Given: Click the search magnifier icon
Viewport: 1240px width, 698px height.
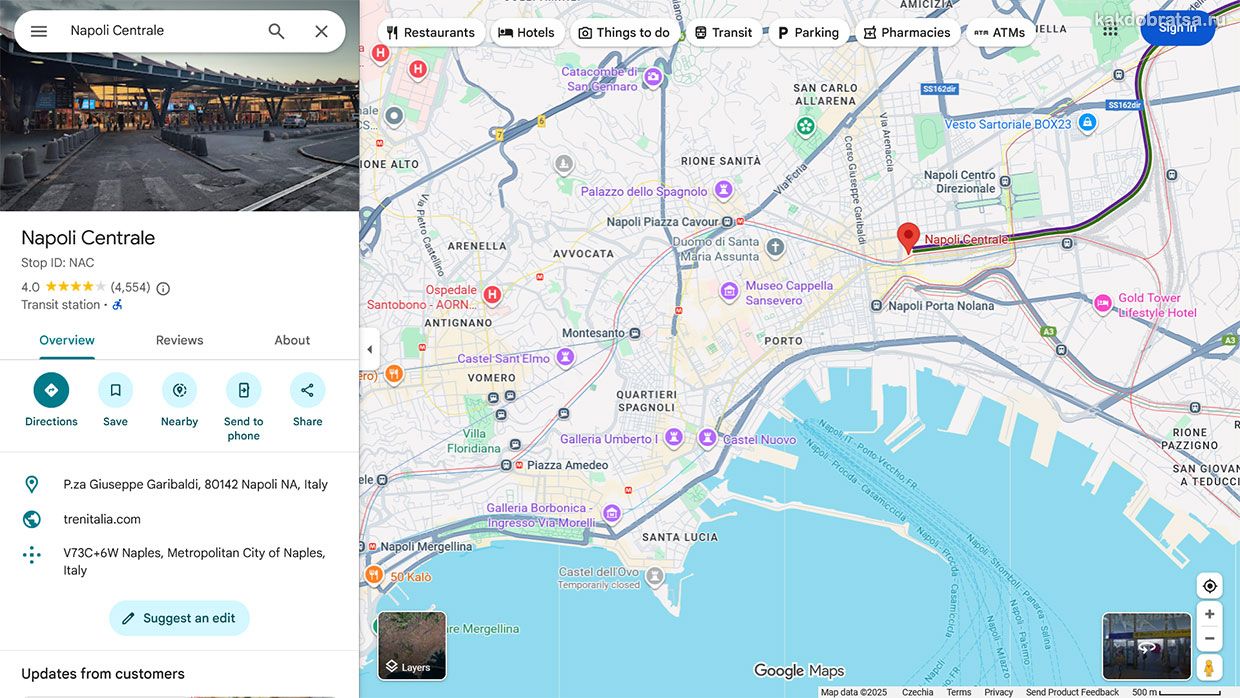Looking at the screenshot, I should coord(277,31).
